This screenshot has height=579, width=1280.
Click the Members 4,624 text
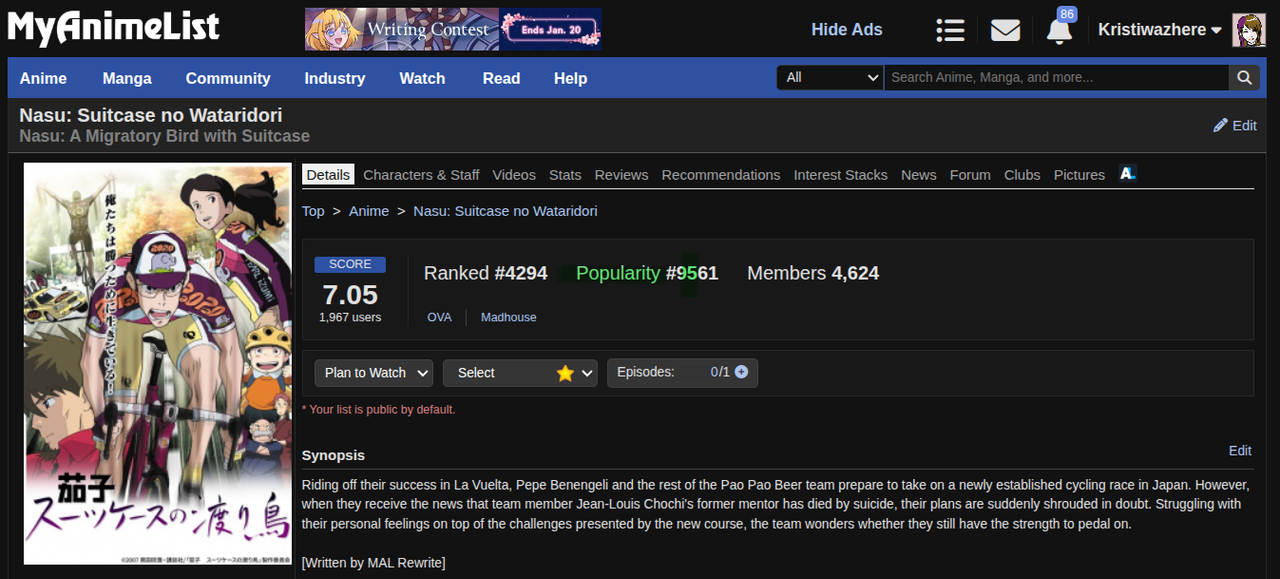tap(813, 273)
